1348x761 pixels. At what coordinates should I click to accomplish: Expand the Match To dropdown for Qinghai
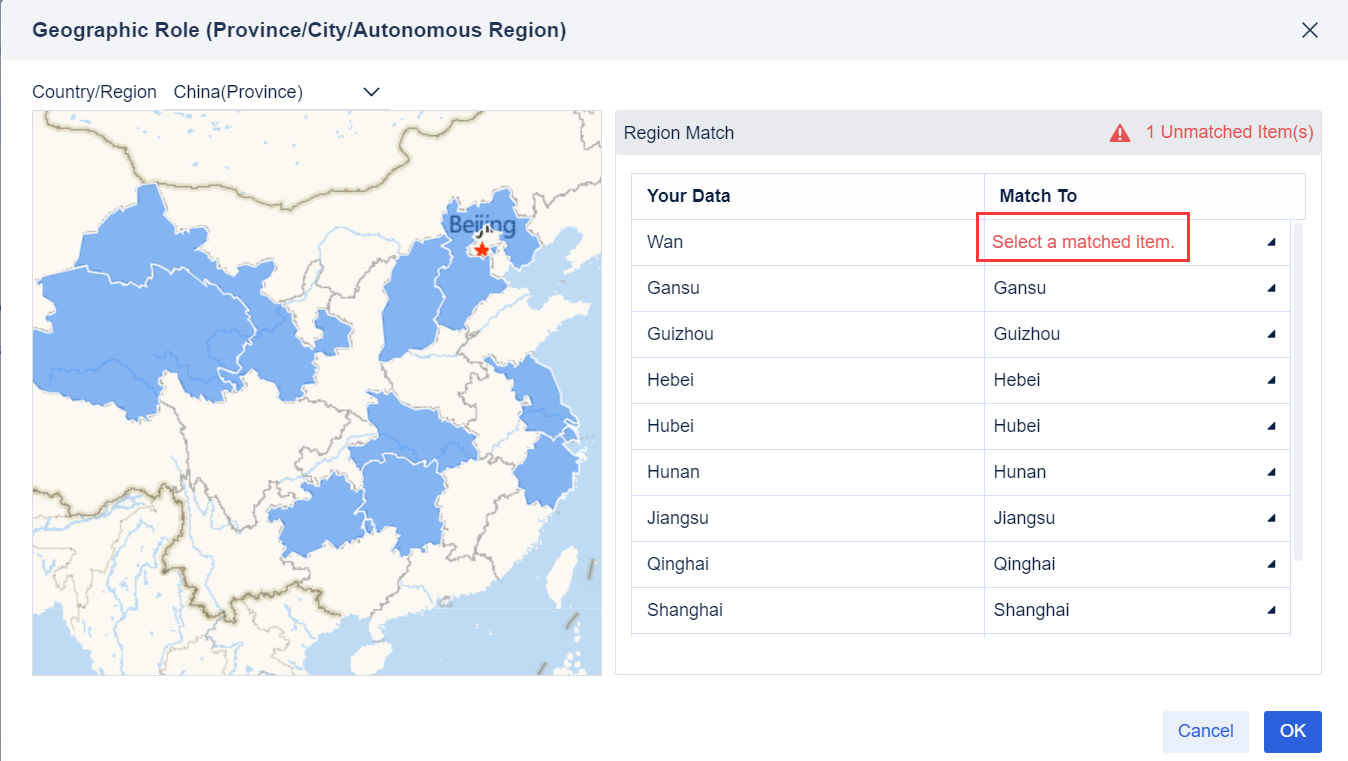tap(1271, 564)
